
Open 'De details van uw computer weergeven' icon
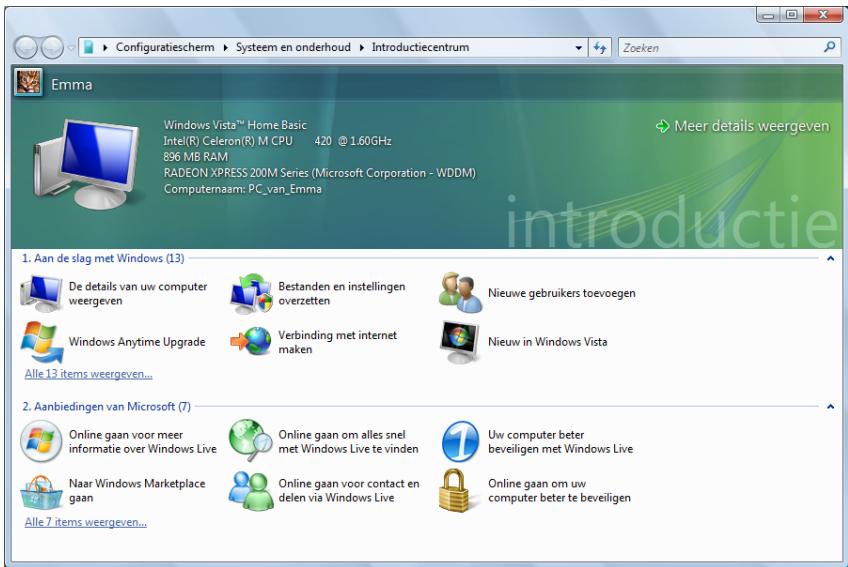[41, 293]
